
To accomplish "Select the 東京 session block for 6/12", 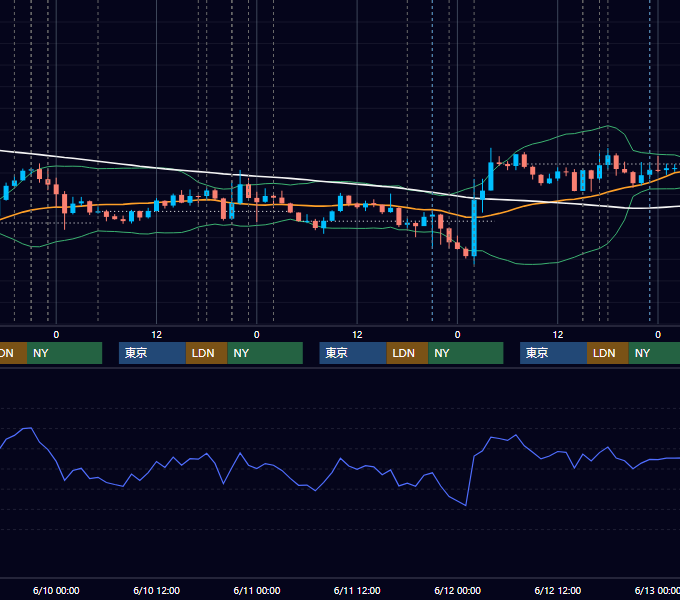I will 553,353.
